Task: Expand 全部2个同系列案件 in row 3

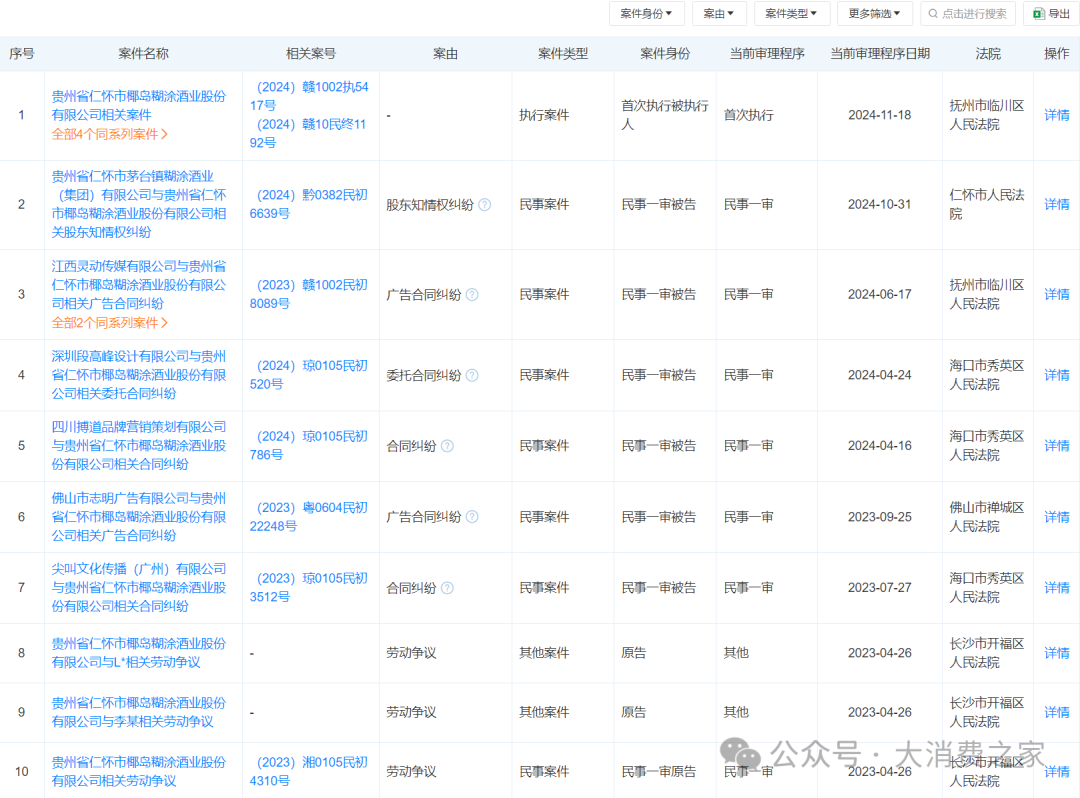Action: tap(110, 323)
